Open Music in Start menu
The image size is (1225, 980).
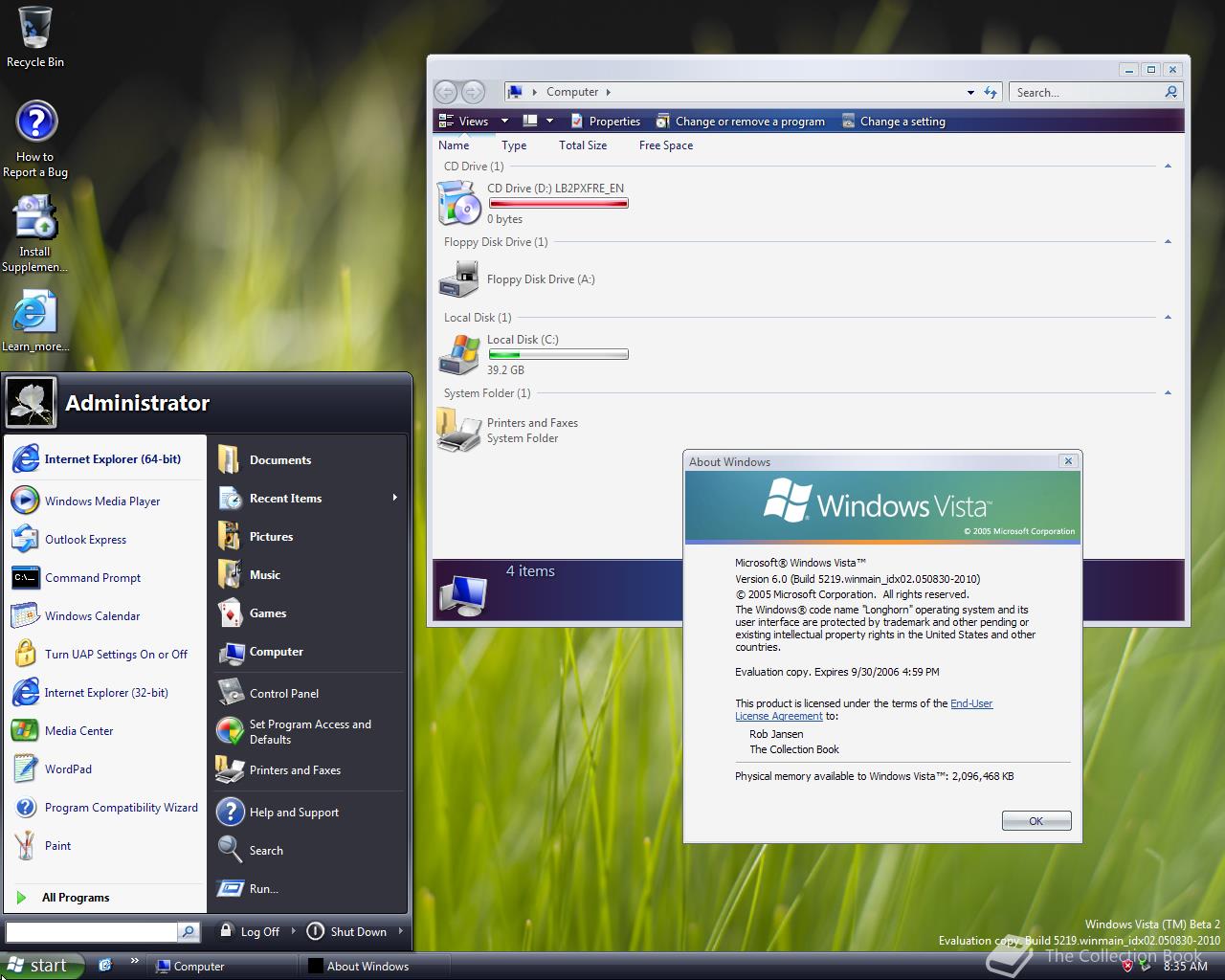308,575
